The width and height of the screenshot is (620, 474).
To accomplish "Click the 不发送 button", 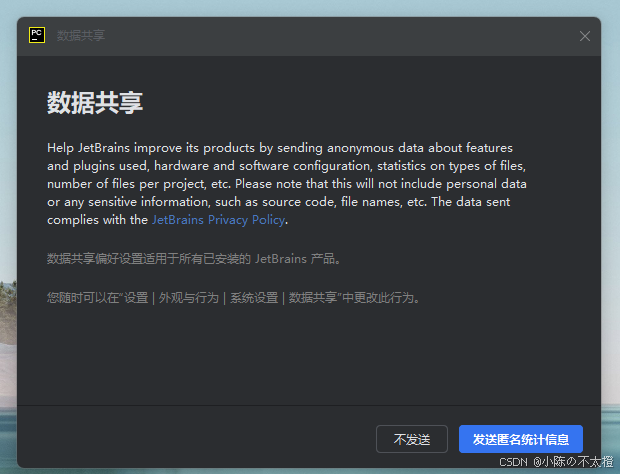I will click(412, 439).
